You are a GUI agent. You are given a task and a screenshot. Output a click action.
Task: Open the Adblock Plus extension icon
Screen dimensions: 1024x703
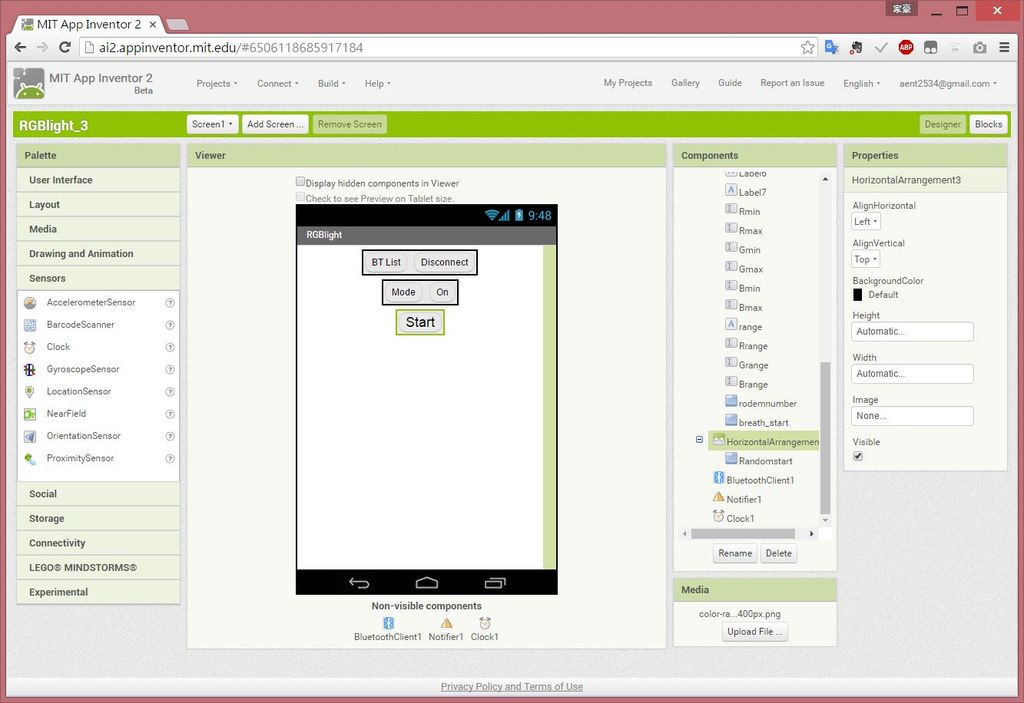click(906, 47)
